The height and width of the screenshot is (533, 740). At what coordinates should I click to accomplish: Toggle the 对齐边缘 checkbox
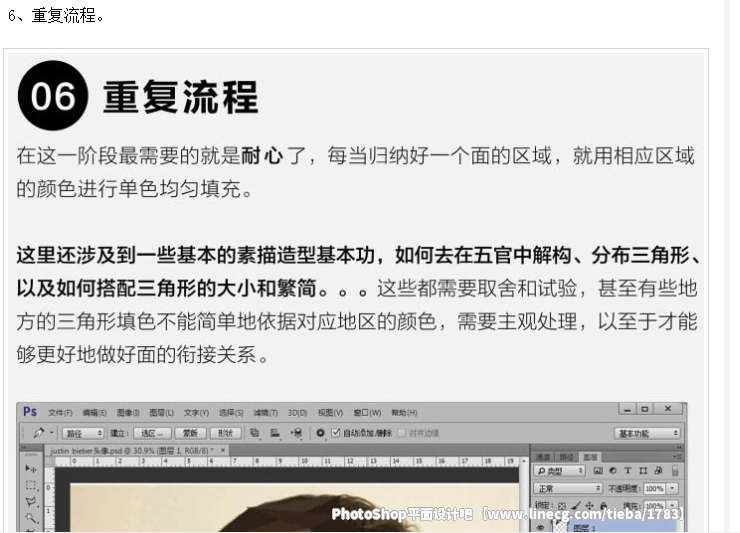click(401, 433)
